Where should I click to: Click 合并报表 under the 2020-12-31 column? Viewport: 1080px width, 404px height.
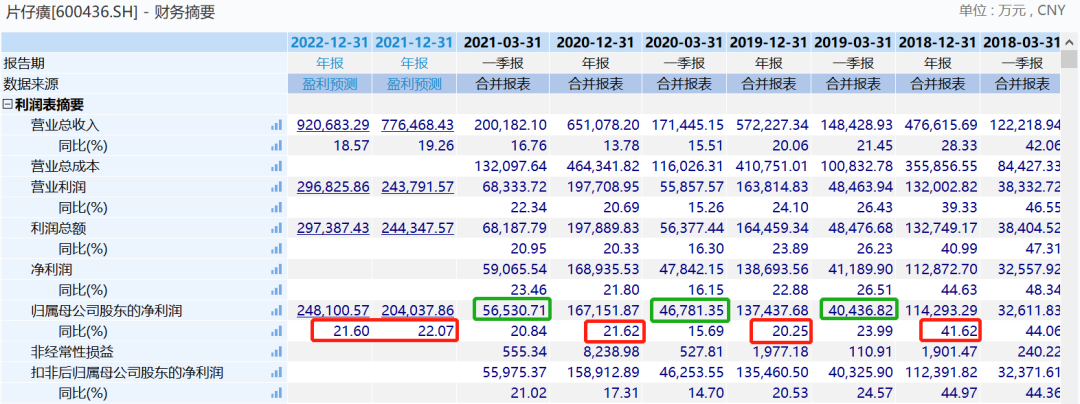pyautogui.click(x=594, y=84)
